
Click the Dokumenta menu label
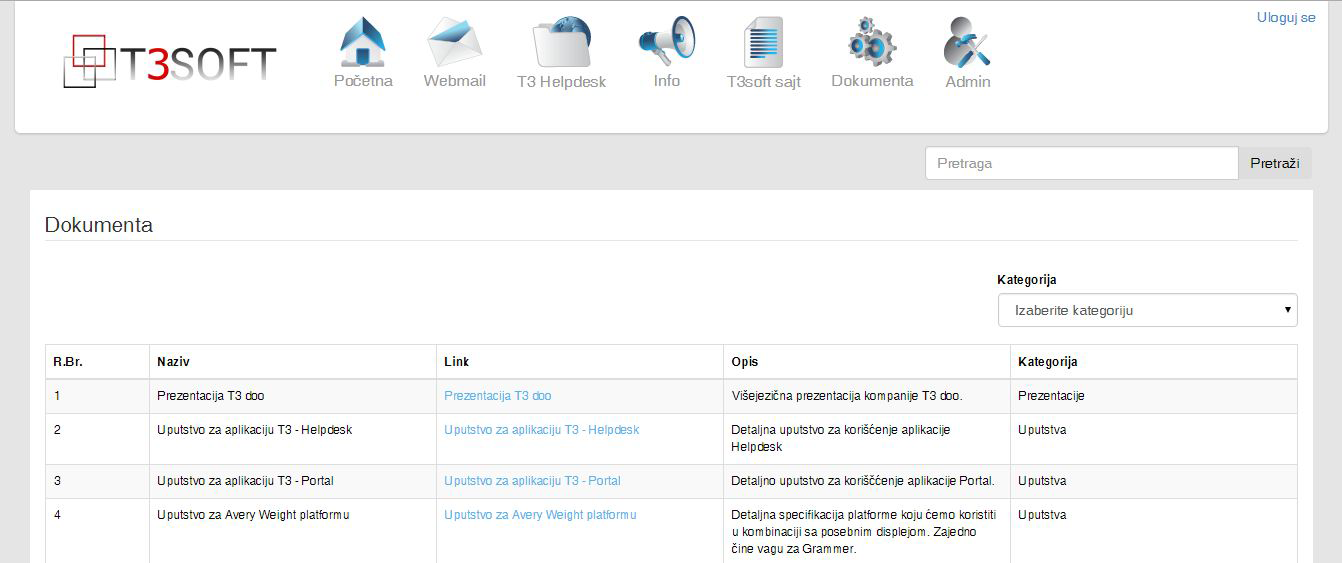tap(872, 81)
